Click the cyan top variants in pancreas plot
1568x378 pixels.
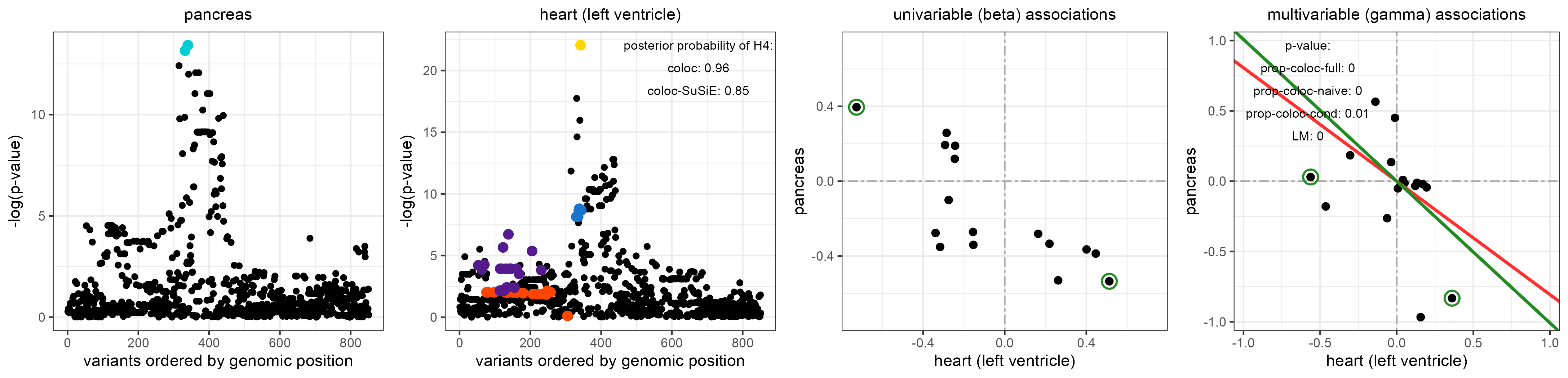(x=186, y=48)
